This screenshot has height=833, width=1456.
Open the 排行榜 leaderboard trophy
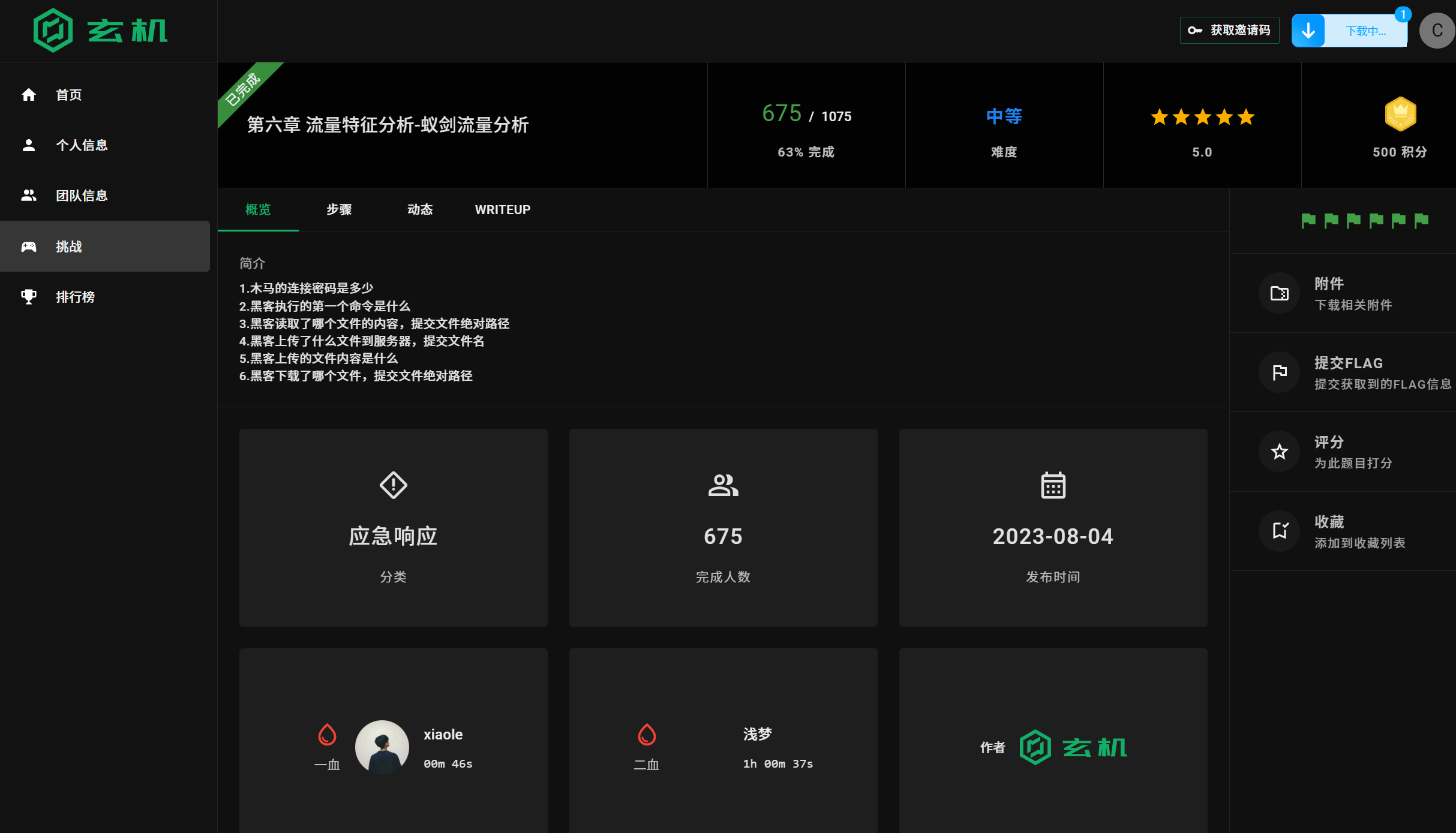click(29, 297)
